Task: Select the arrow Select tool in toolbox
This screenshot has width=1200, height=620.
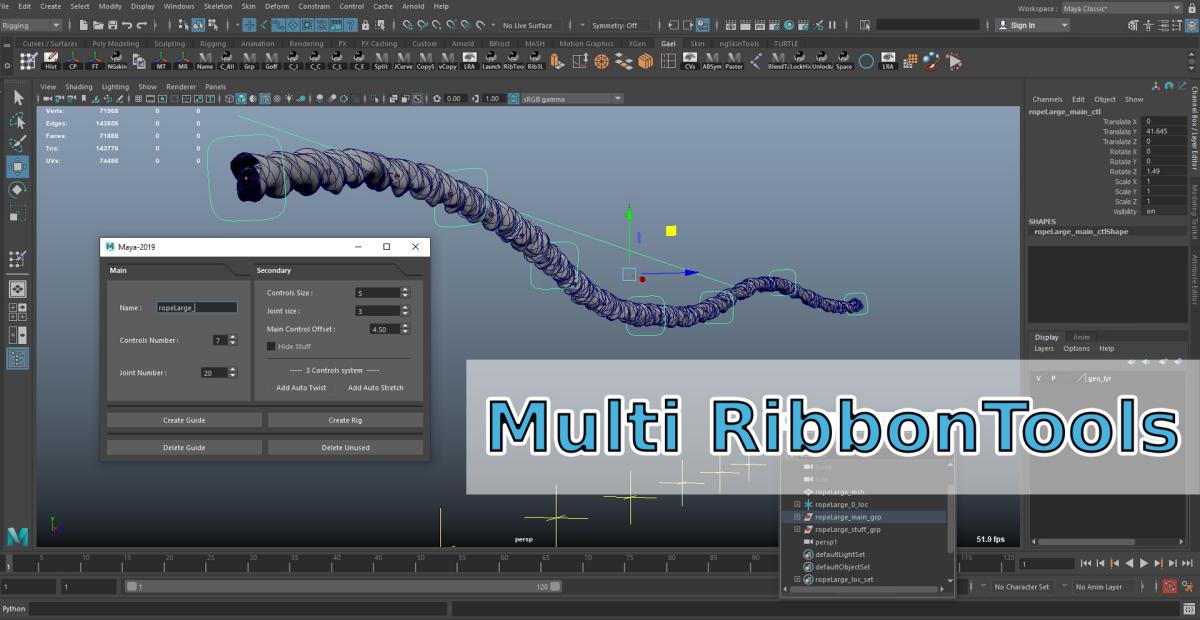Action: coord(18,97)
